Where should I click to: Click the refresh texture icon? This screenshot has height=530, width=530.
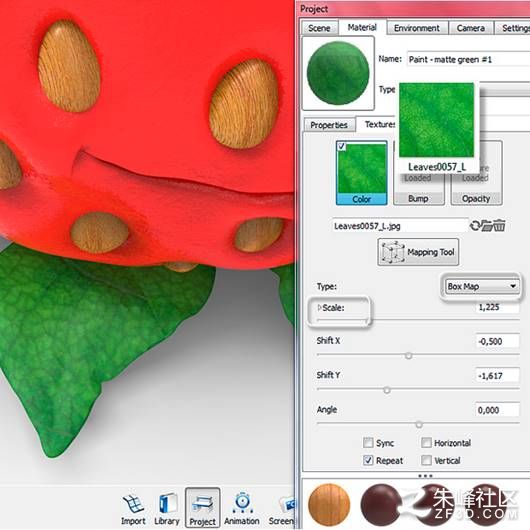coord(475,225)
